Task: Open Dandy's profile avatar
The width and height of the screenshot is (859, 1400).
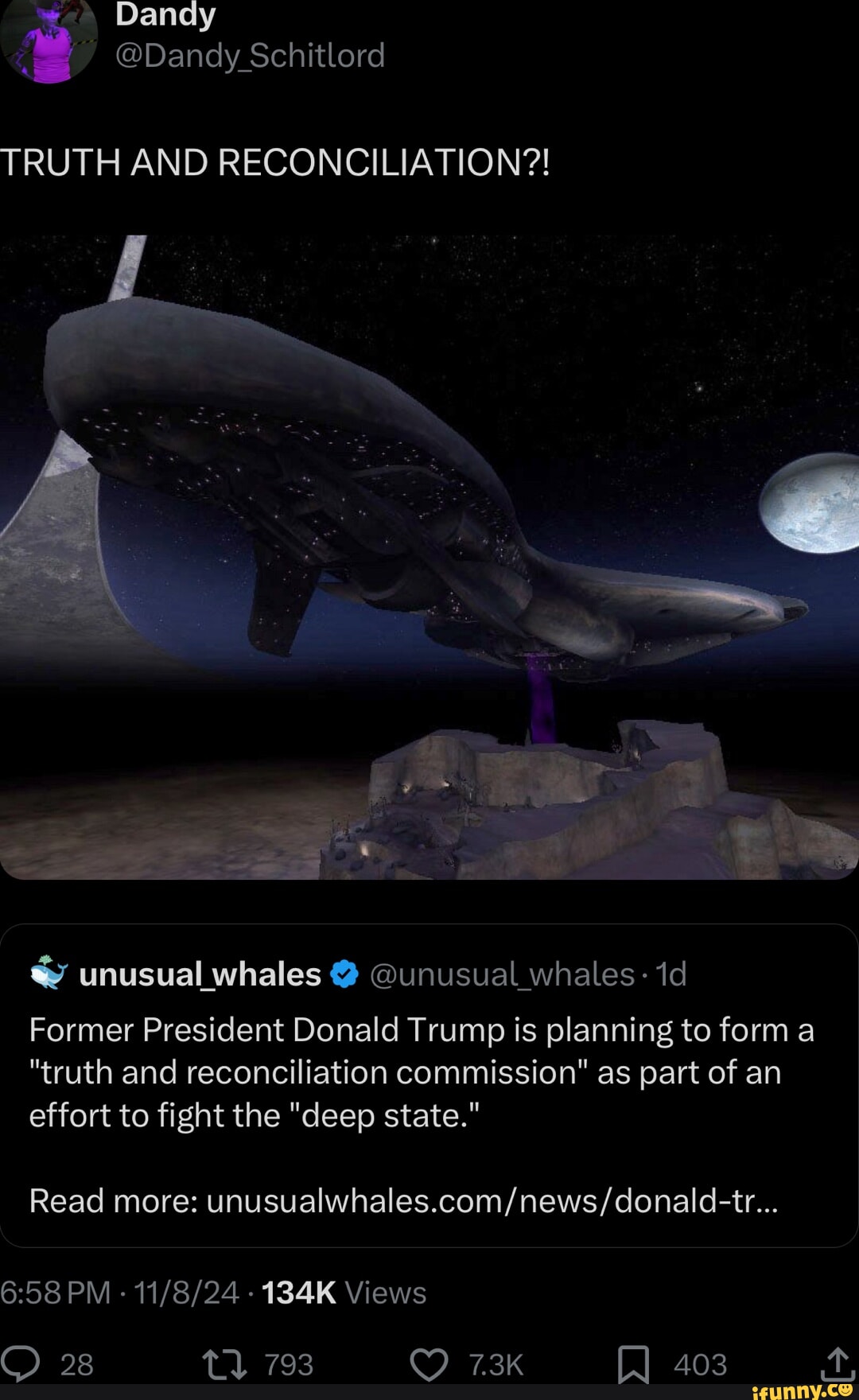Action: (49, 38)
